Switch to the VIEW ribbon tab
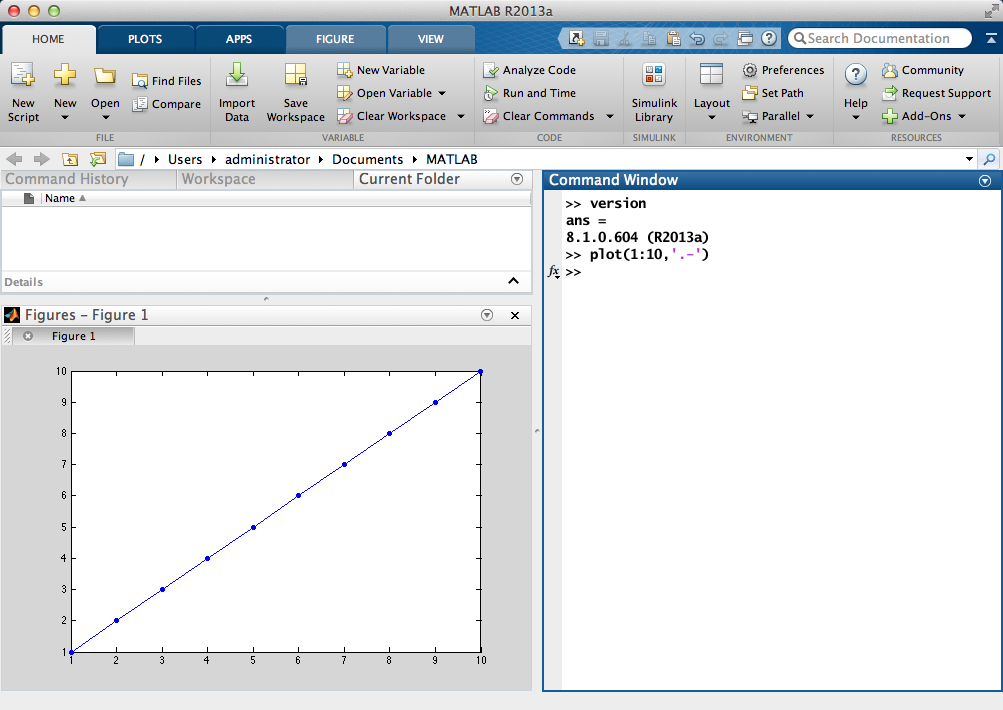The width and height of the screenshot is (1003, 710). click(430, 39)
